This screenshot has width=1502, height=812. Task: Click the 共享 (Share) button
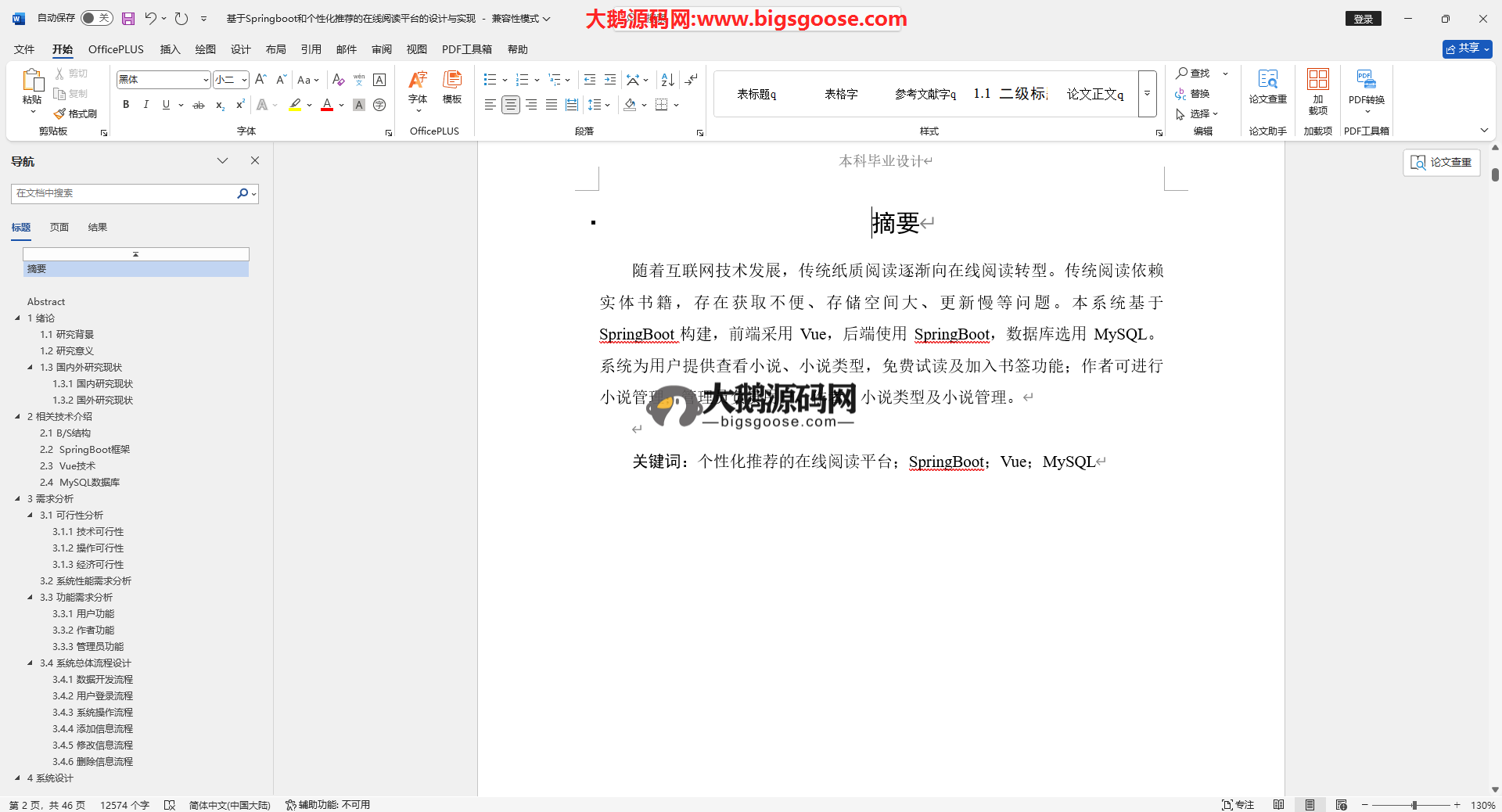(x=1467, y=49)
